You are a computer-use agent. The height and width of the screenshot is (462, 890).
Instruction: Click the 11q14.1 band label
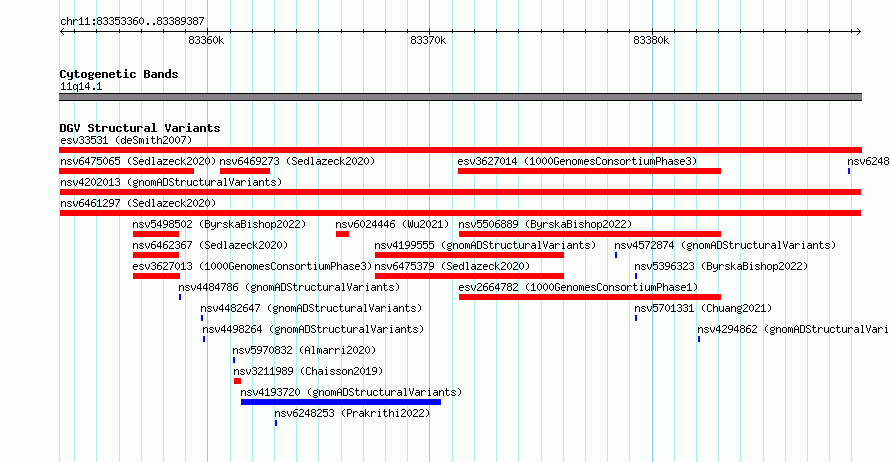[81, 86]
